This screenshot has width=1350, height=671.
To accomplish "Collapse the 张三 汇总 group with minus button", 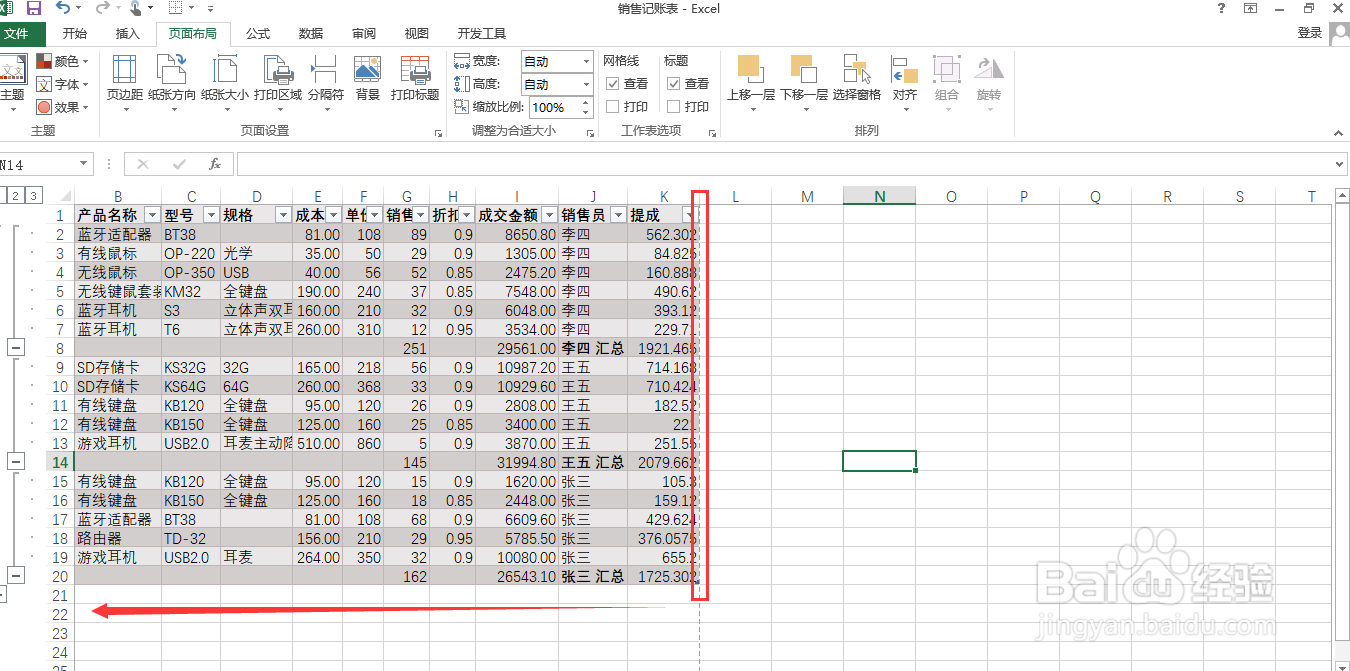I will click(x=15, y=575).
